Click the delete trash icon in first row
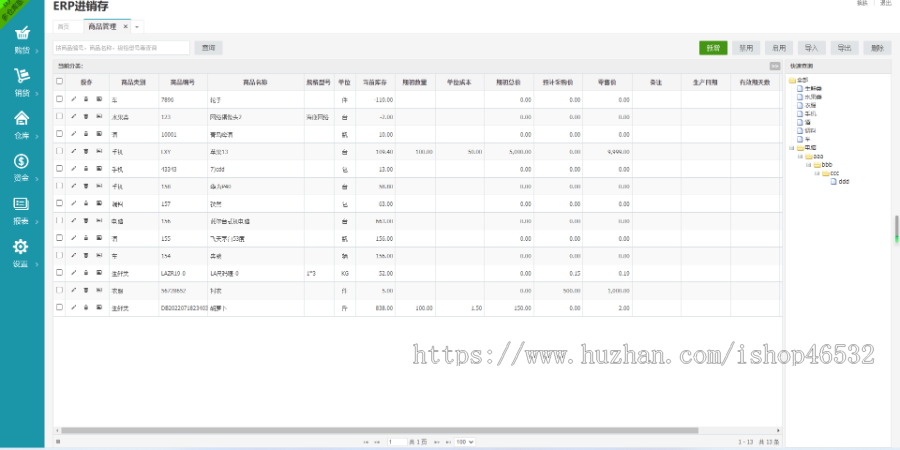Screen dimensions: 900x450 86,100
